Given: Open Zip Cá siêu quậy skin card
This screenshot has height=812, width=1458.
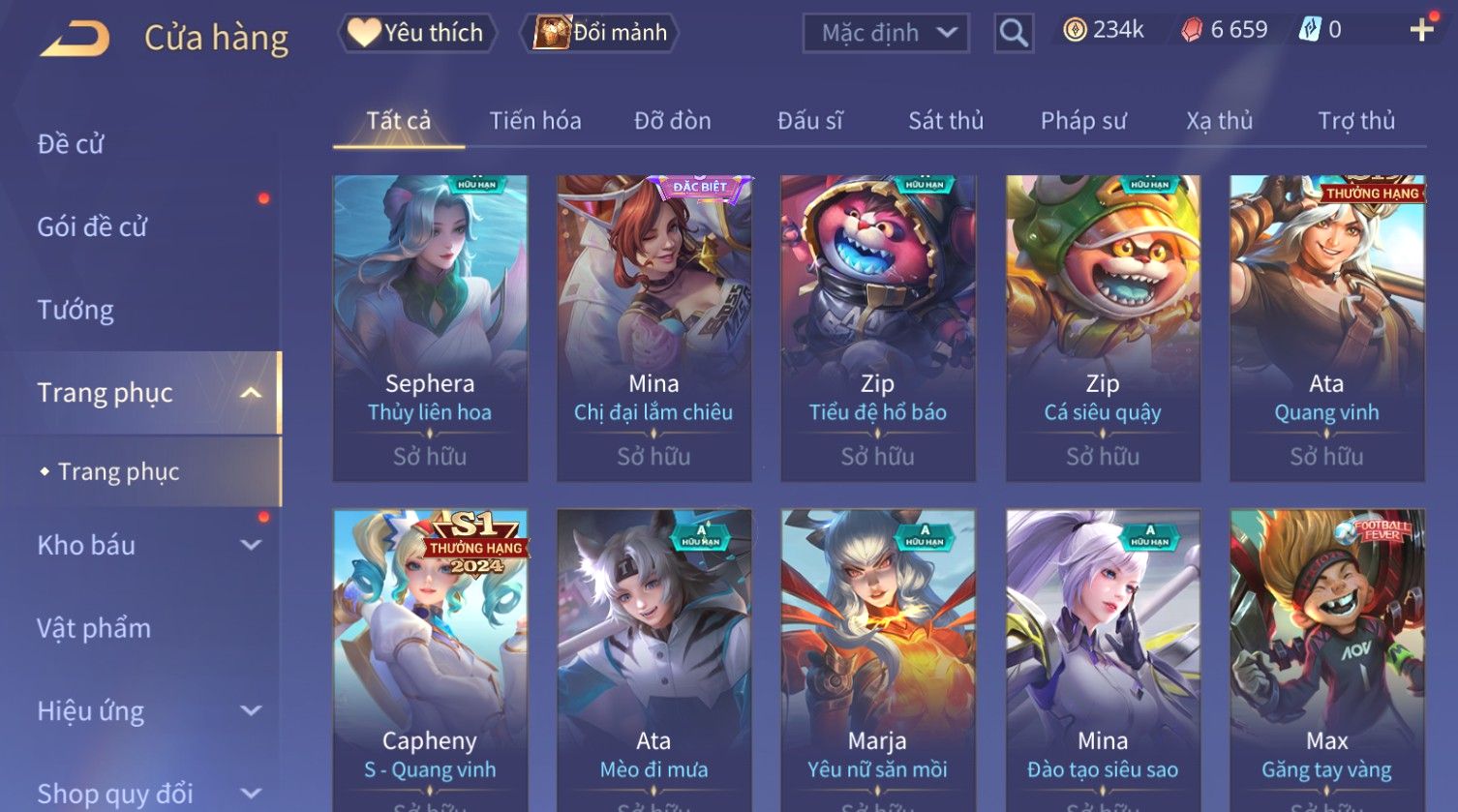Looking at the screenshot, I should (1103, 329).
